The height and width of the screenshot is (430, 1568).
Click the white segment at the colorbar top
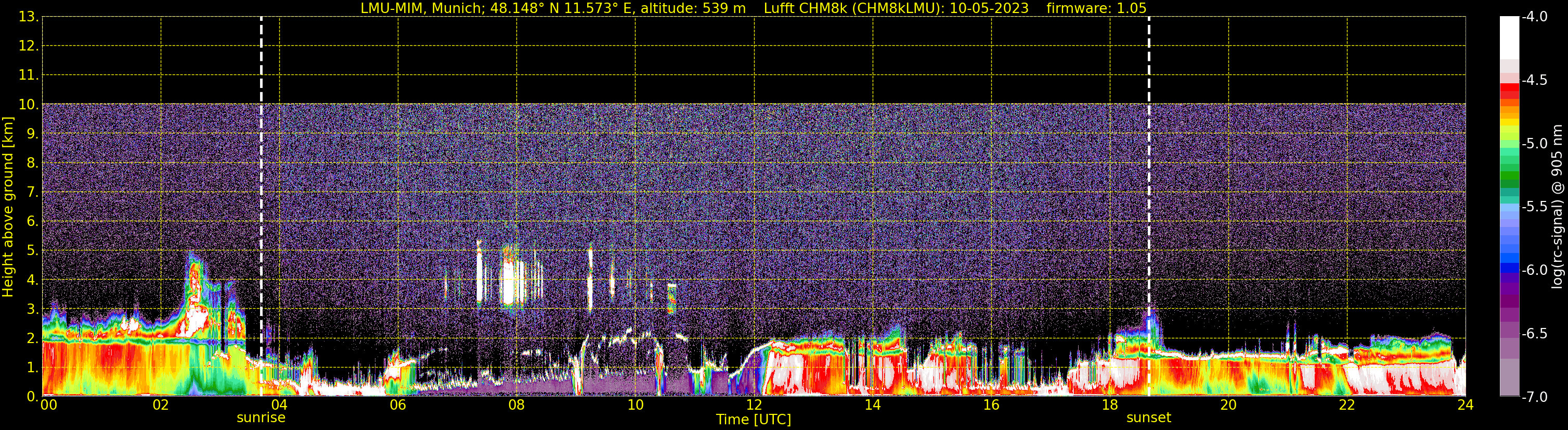tap(1509, 36)
